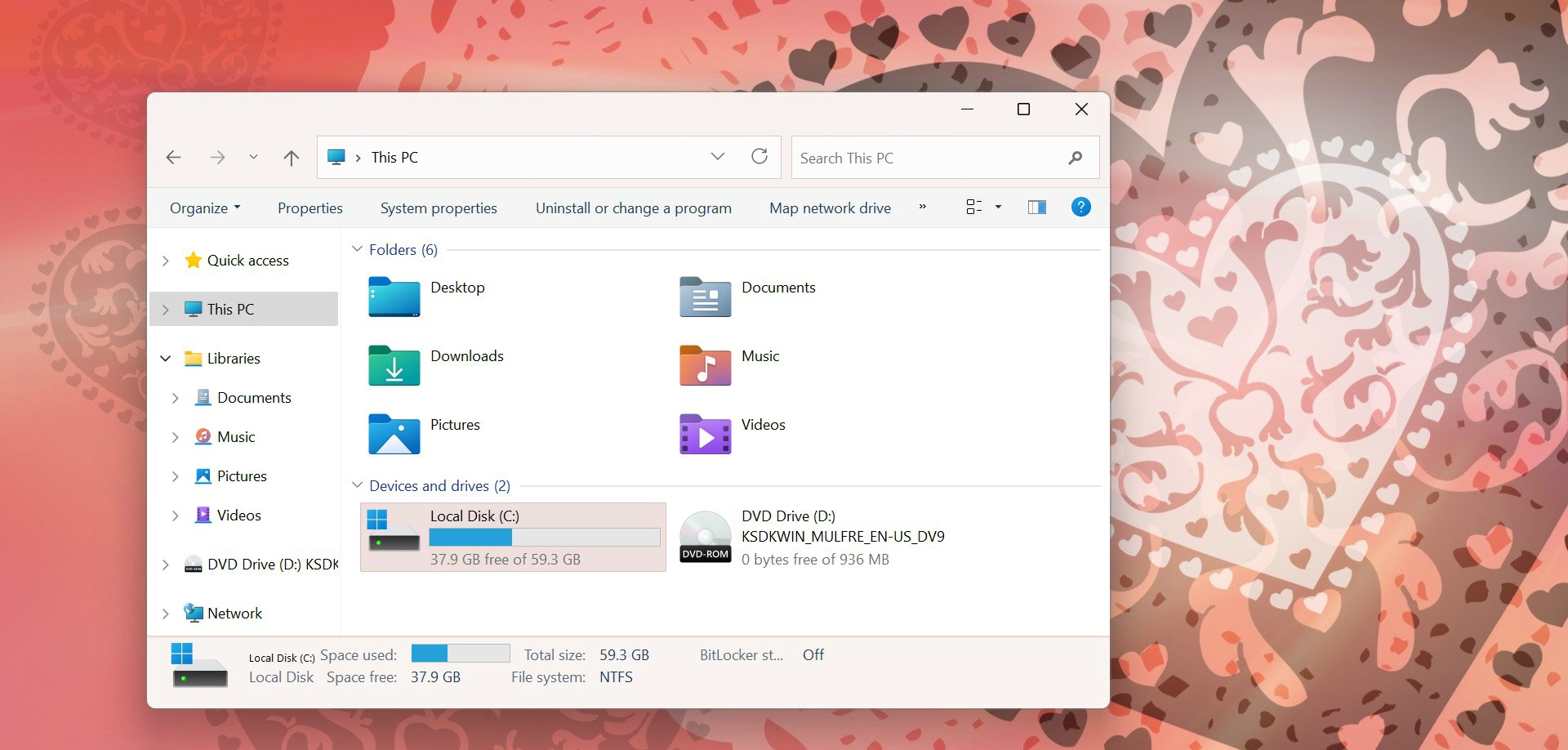Screen dimensions: 1568x750
Task: Open the Videos folder icon
Action: point(704,435)
